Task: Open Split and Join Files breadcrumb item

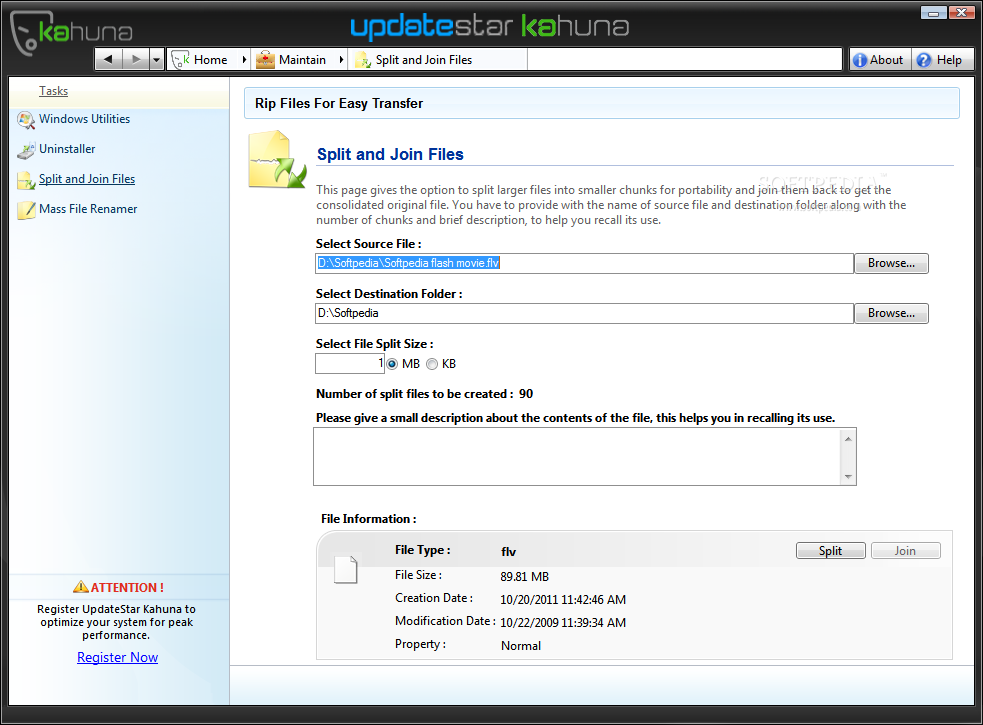Action: (424, 60)
